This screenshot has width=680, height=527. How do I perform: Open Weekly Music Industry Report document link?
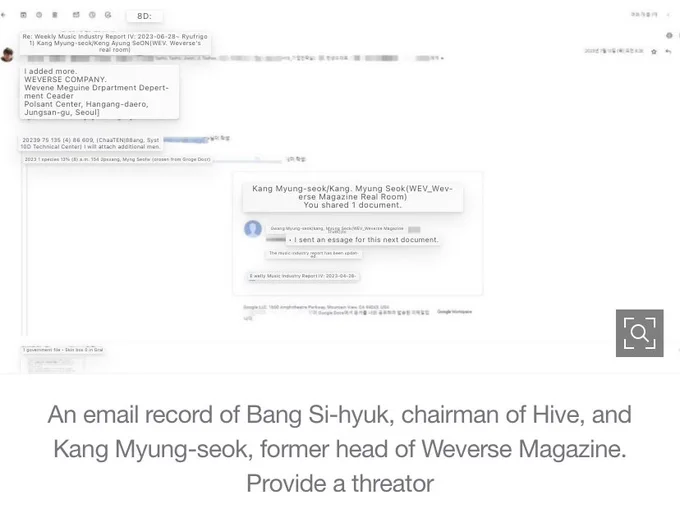point(303,276)
